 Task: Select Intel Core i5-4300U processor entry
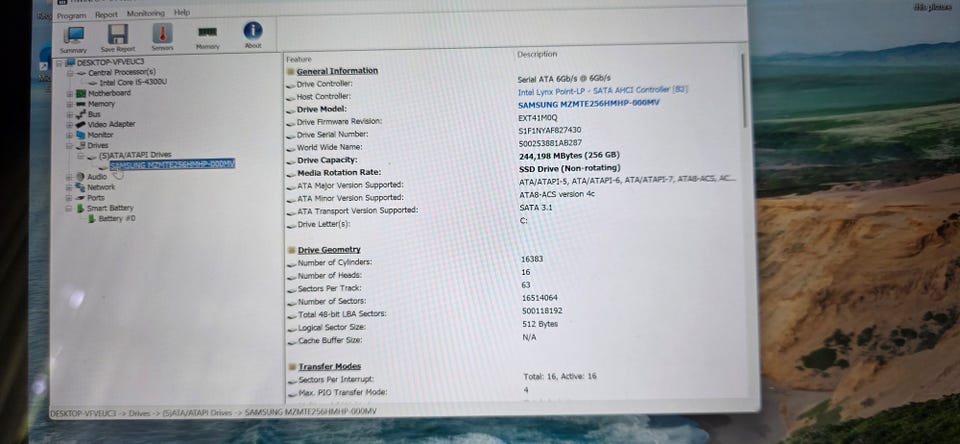pos(133,83)
